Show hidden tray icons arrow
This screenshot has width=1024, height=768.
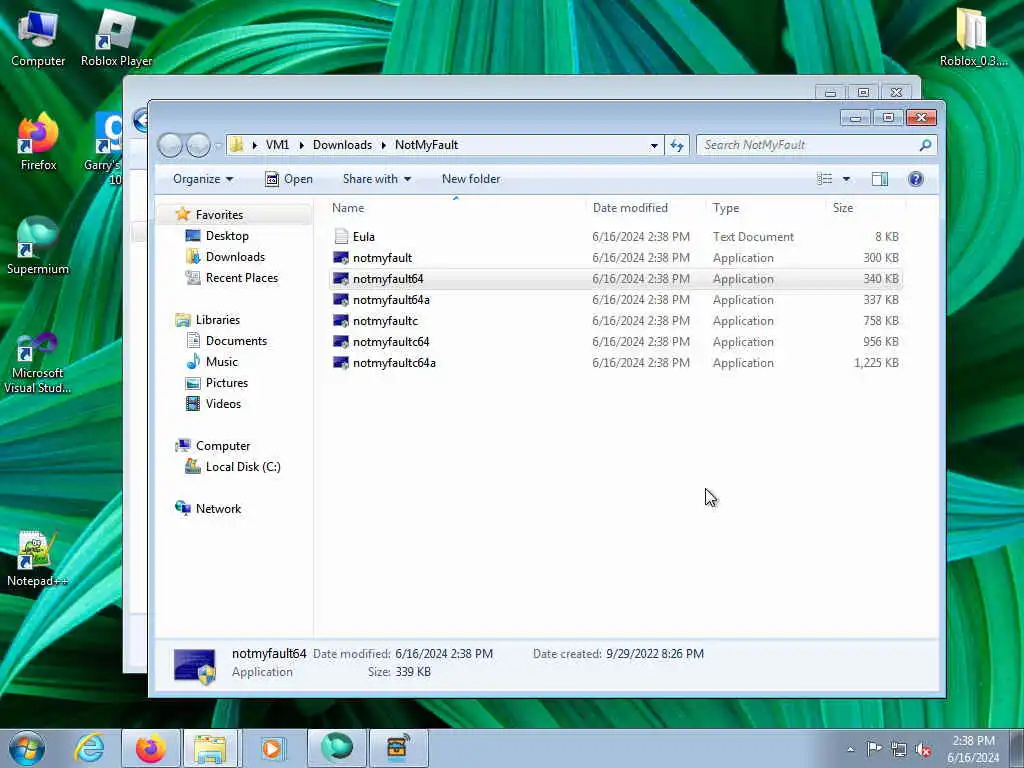pos(850,750)
